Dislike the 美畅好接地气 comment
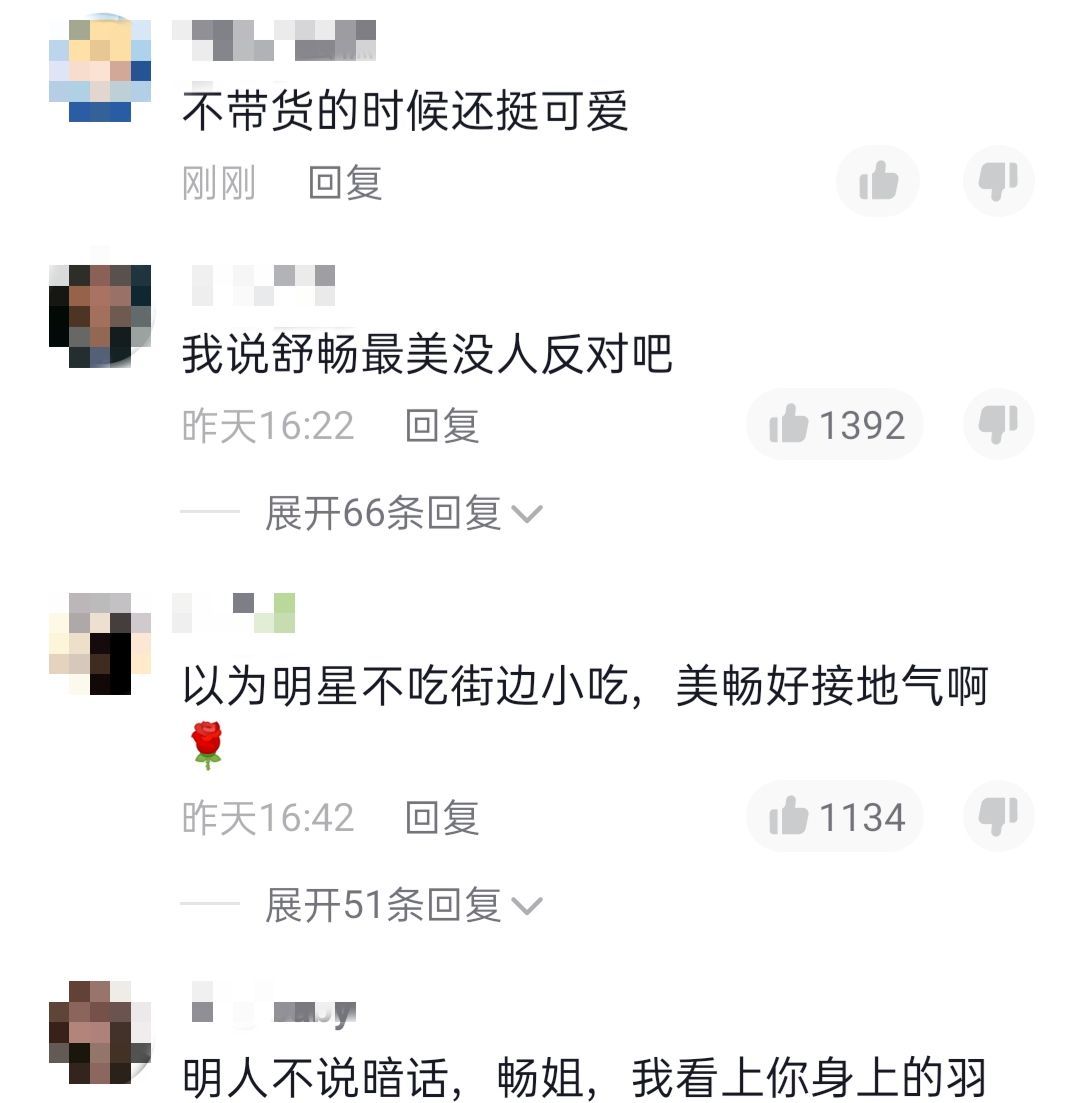The image size is (1080, 1103). click(998, 816)
